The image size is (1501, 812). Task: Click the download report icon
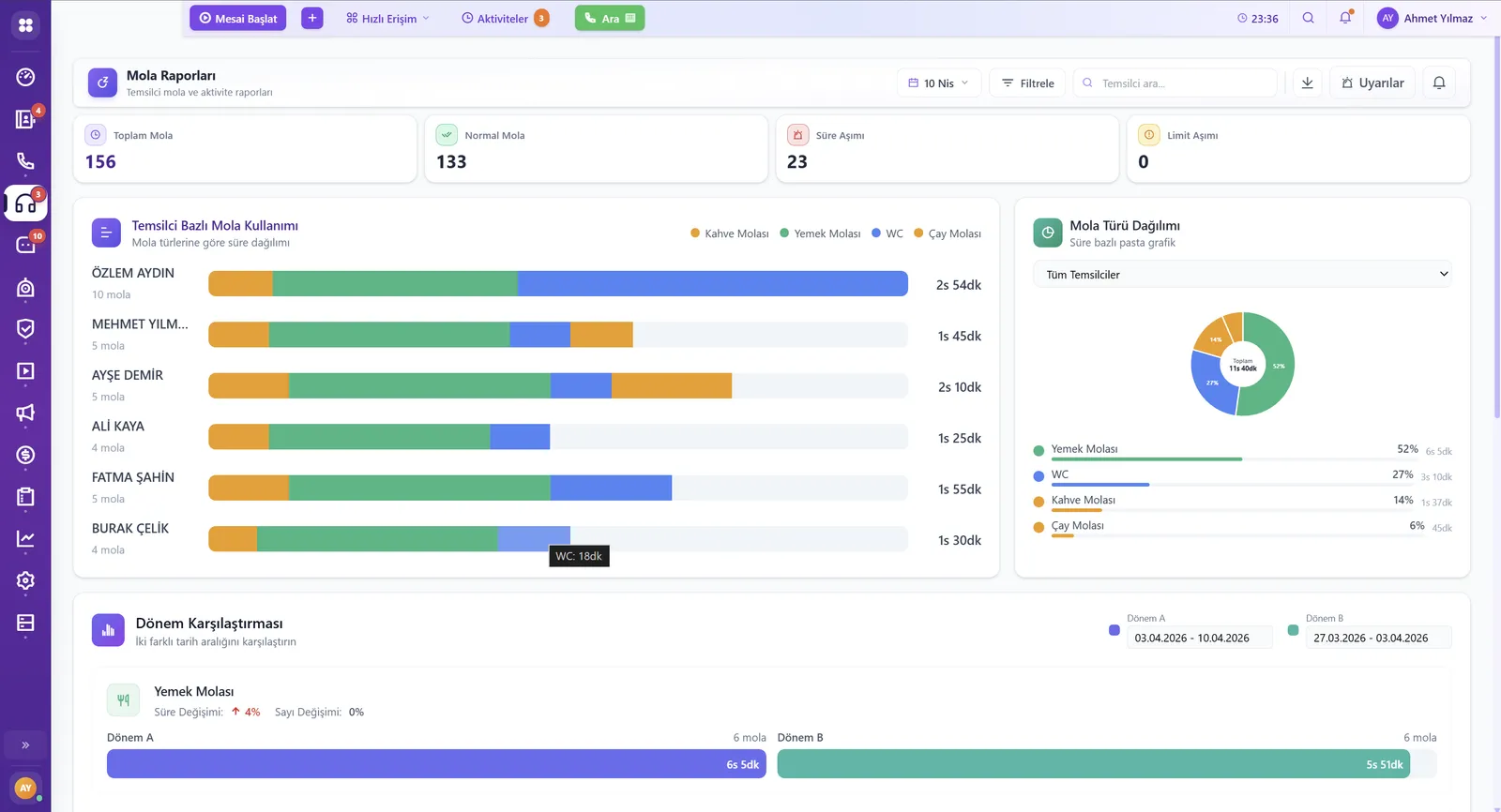1307,83
